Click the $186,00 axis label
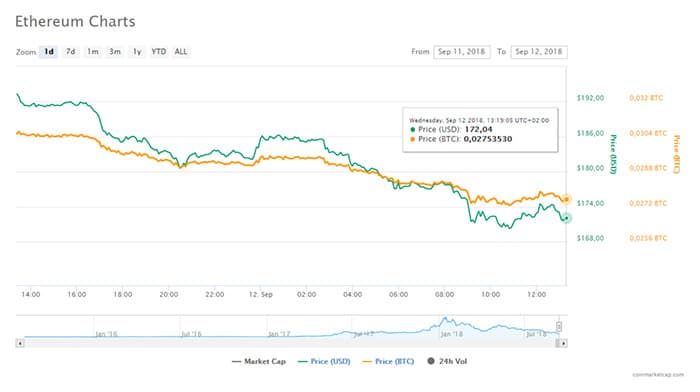The height and width of the screenshot is (392, 700). (590, 133)
